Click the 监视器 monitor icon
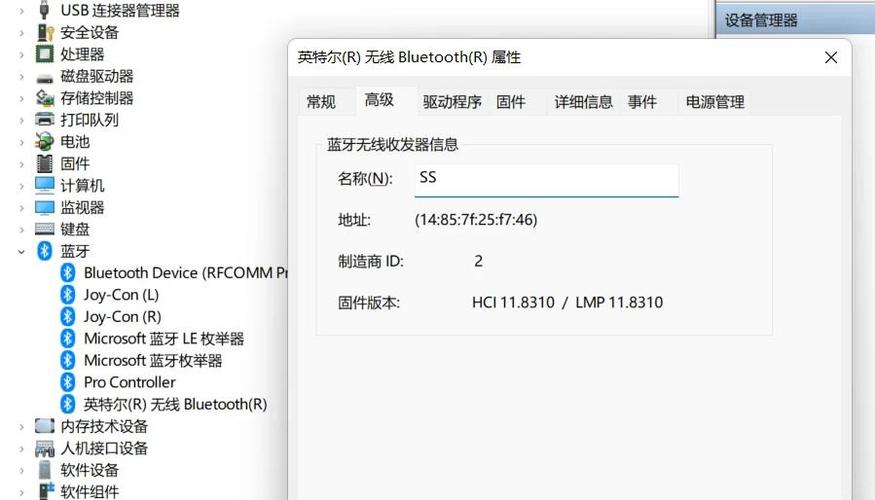This screenshot has height=500, width=875. pyautogui.click(x=45, y=208)
